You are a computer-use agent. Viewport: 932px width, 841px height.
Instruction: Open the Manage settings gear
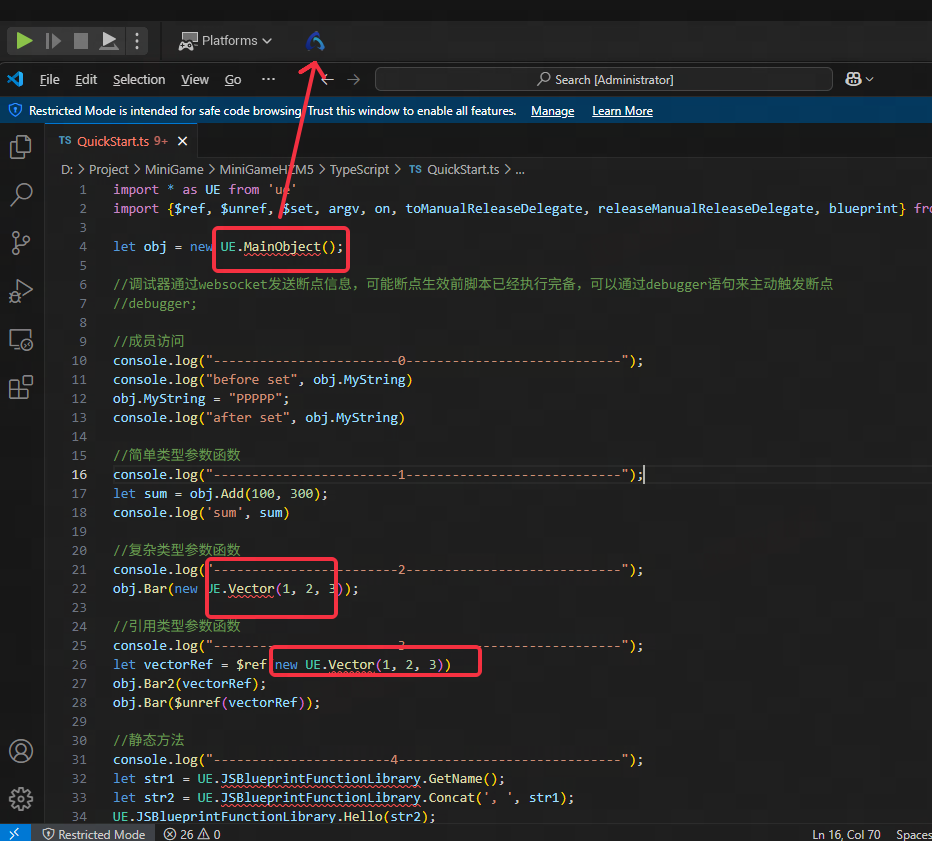(21, 799)
